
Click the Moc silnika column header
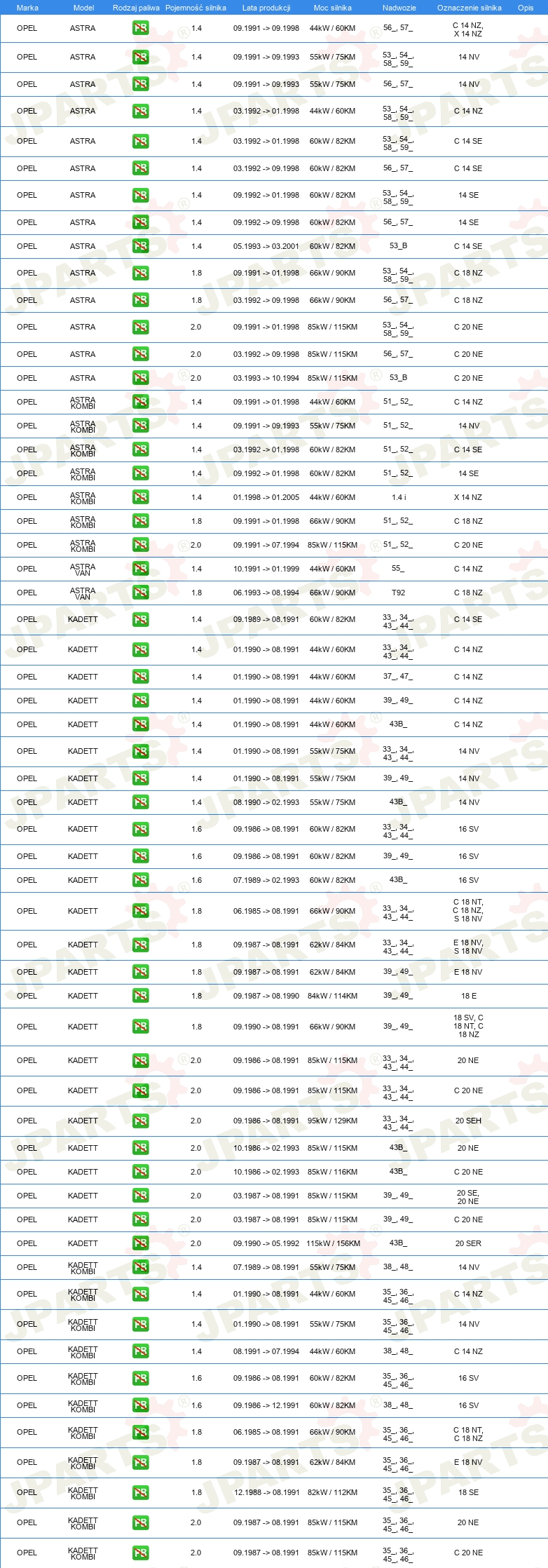tap(332, 8)
